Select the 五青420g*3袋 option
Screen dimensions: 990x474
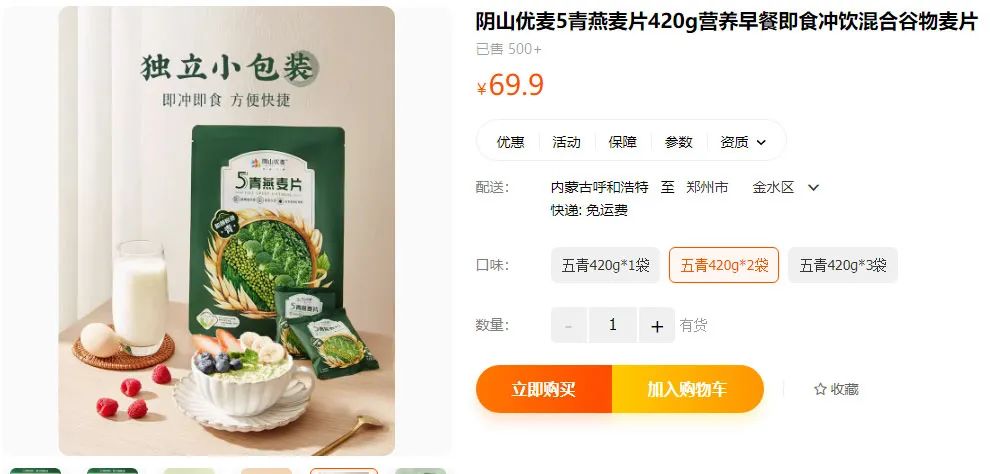[x=843, y=265]
